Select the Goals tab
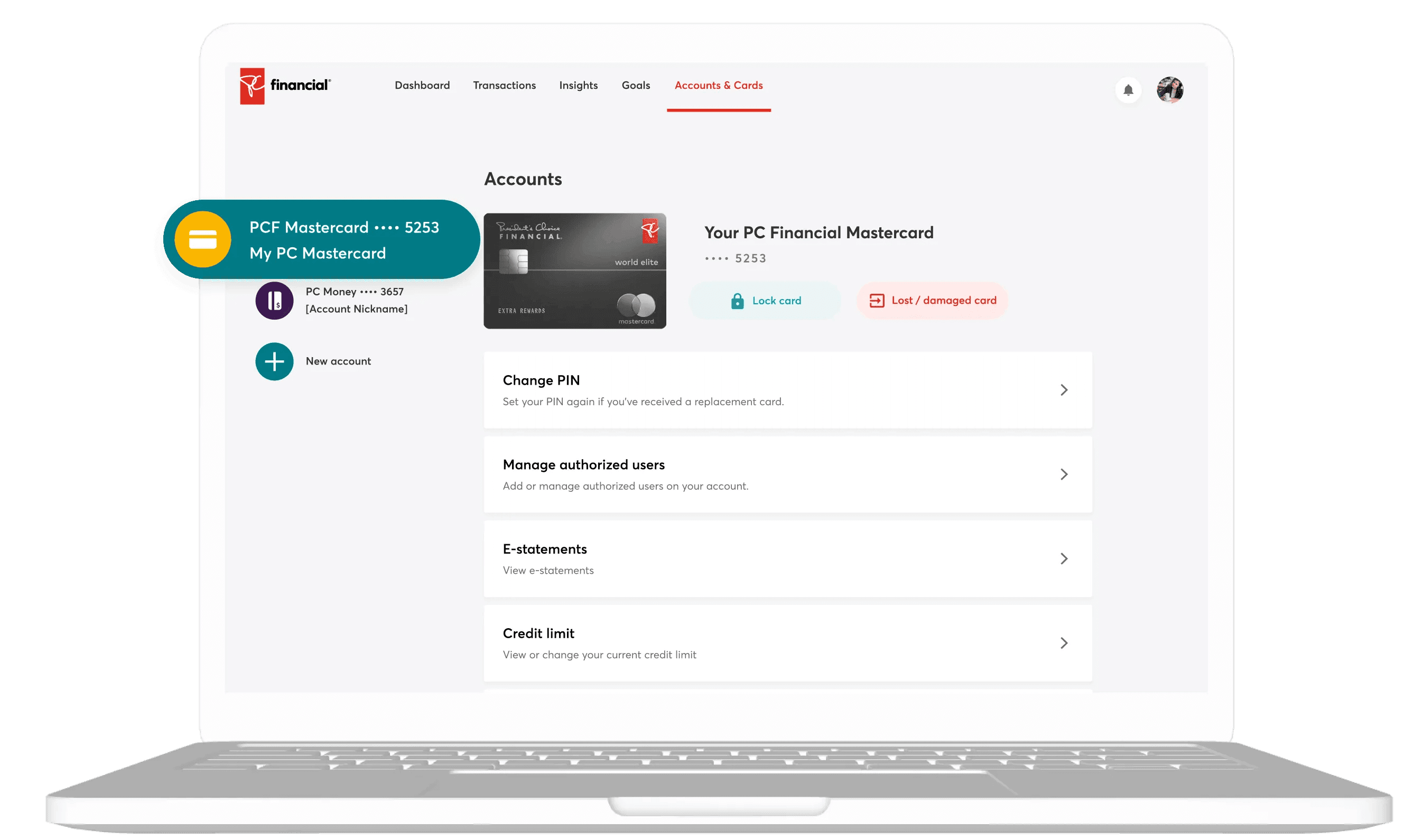Viewport: 1414px width, 840px height. pyautogui.click(x=636, y=86)
